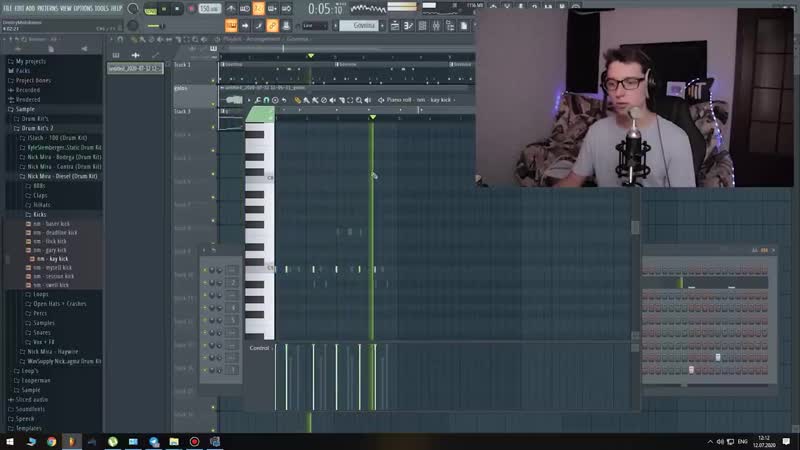
Task: Click the tempo field showing 150
Action: [209, 9]
